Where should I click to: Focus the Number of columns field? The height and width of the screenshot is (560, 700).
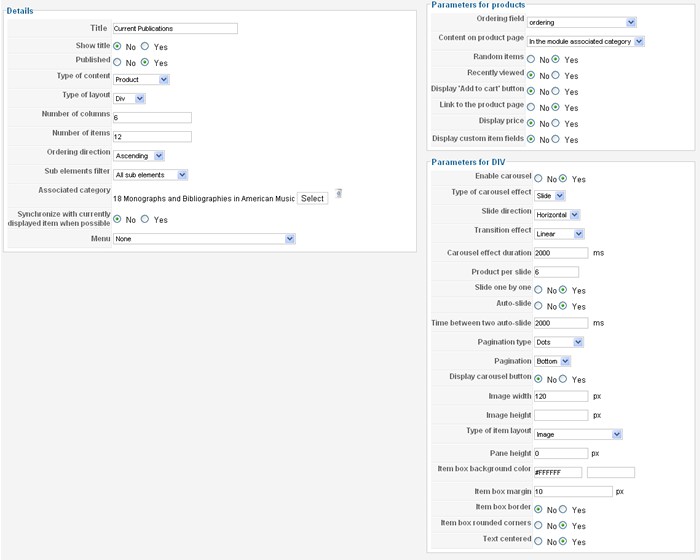pyautogui.click(x=152, y=118)
